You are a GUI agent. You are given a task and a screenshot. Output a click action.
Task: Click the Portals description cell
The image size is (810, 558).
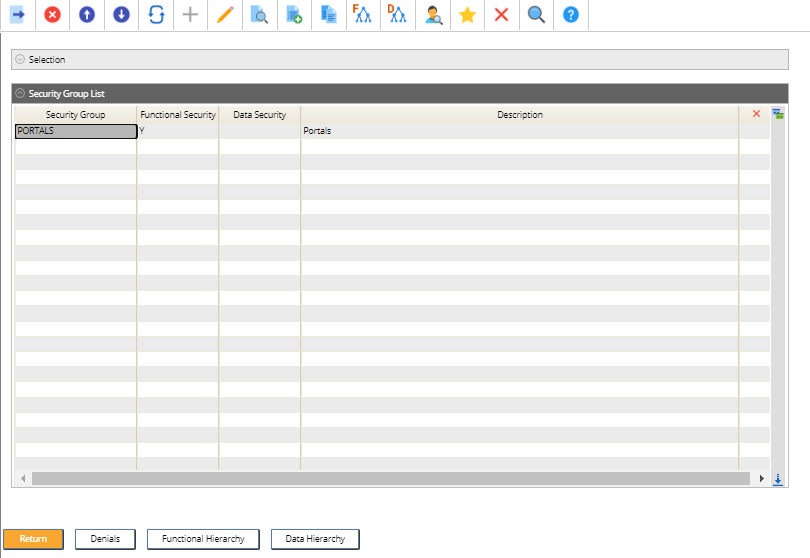(520, 131)
